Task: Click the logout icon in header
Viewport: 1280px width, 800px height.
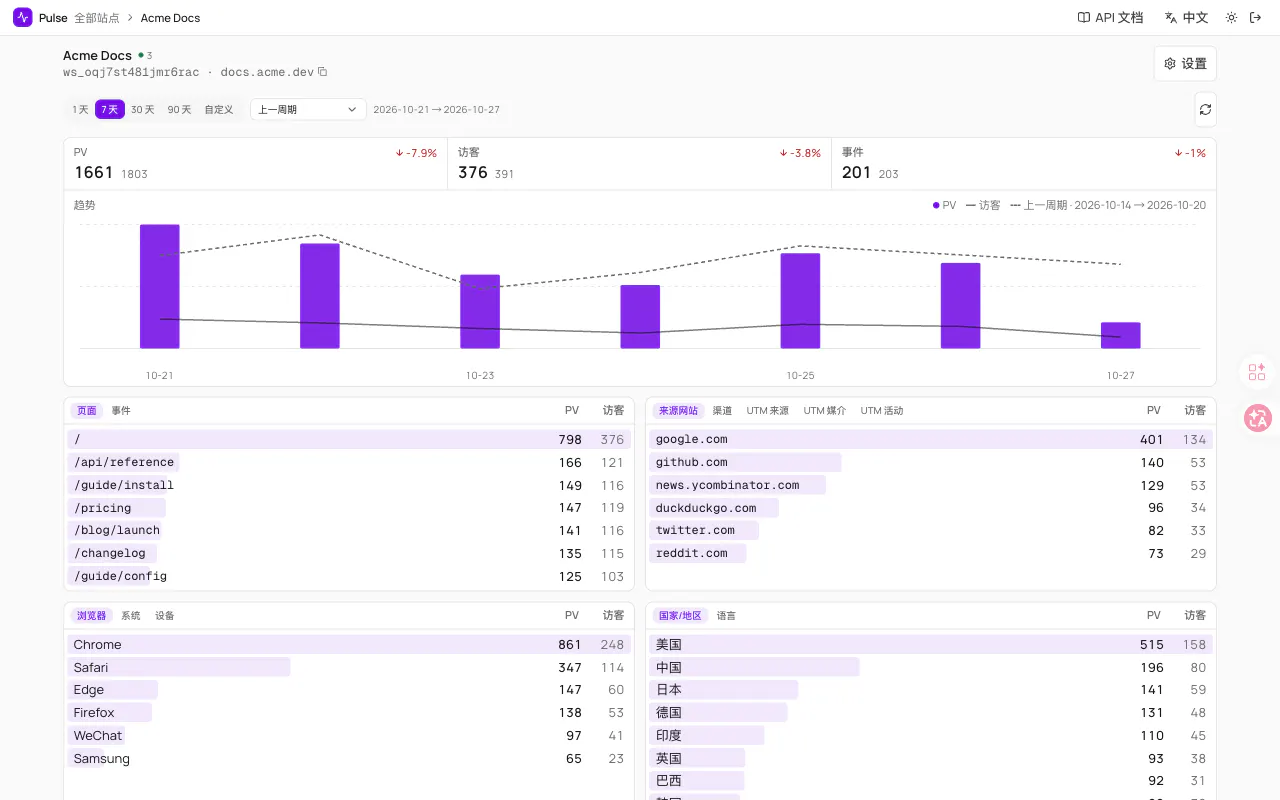Action: pyautogui.click(x=1256, y=17)
